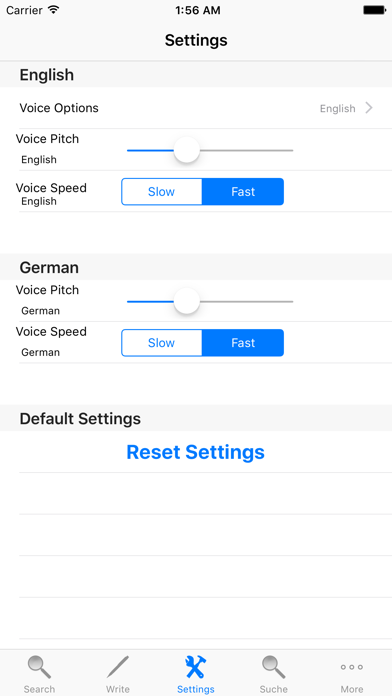The image size is (392, 696).
Task: Set German Voice Speed to Fast
Action: [x=243, y=343]
